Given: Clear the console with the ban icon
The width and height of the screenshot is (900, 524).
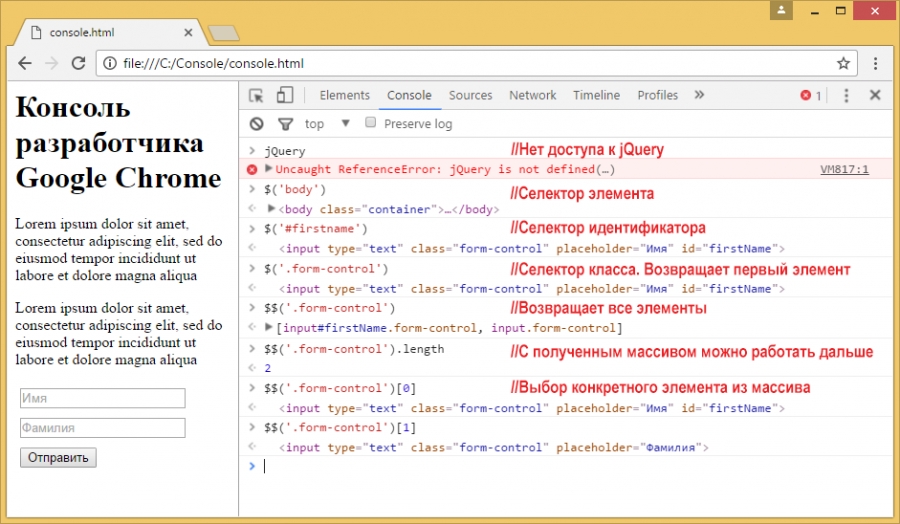Looking at the screenshot, I should [256, 123].
